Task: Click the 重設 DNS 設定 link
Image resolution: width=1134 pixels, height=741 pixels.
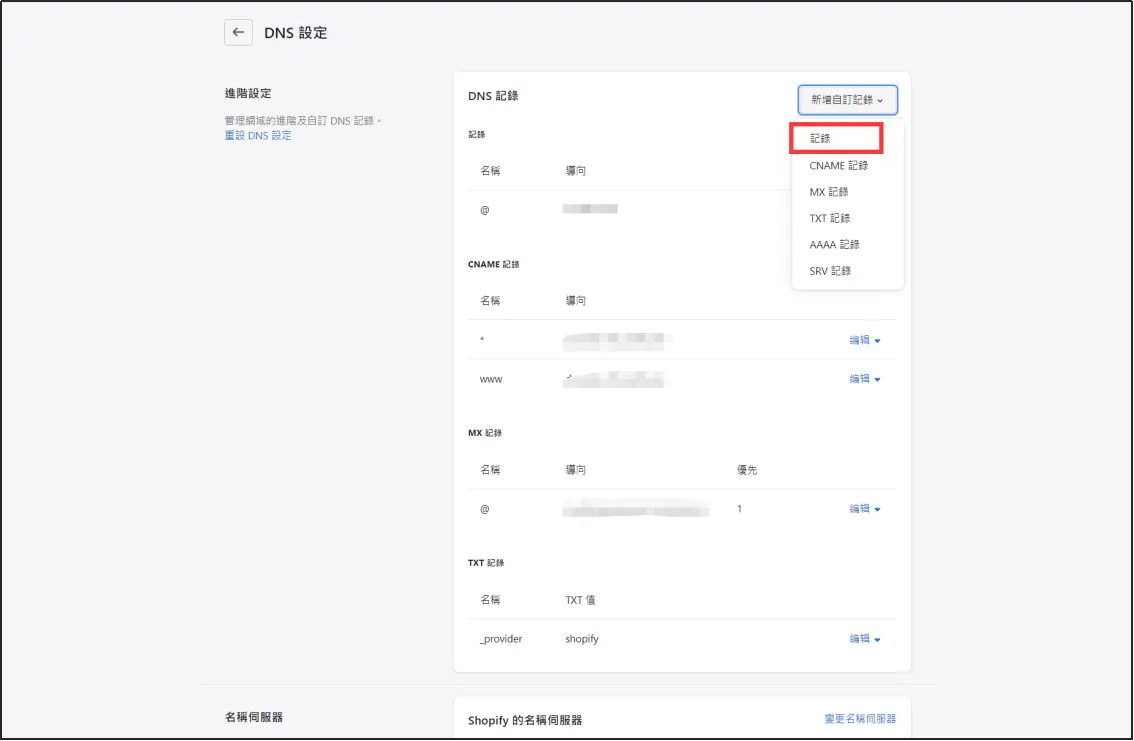Action: [257, 134]
